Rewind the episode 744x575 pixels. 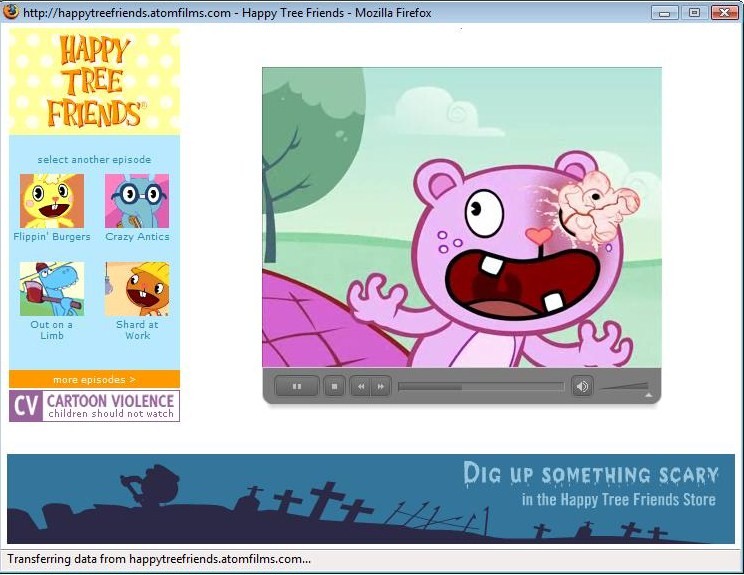pos(361,386)
